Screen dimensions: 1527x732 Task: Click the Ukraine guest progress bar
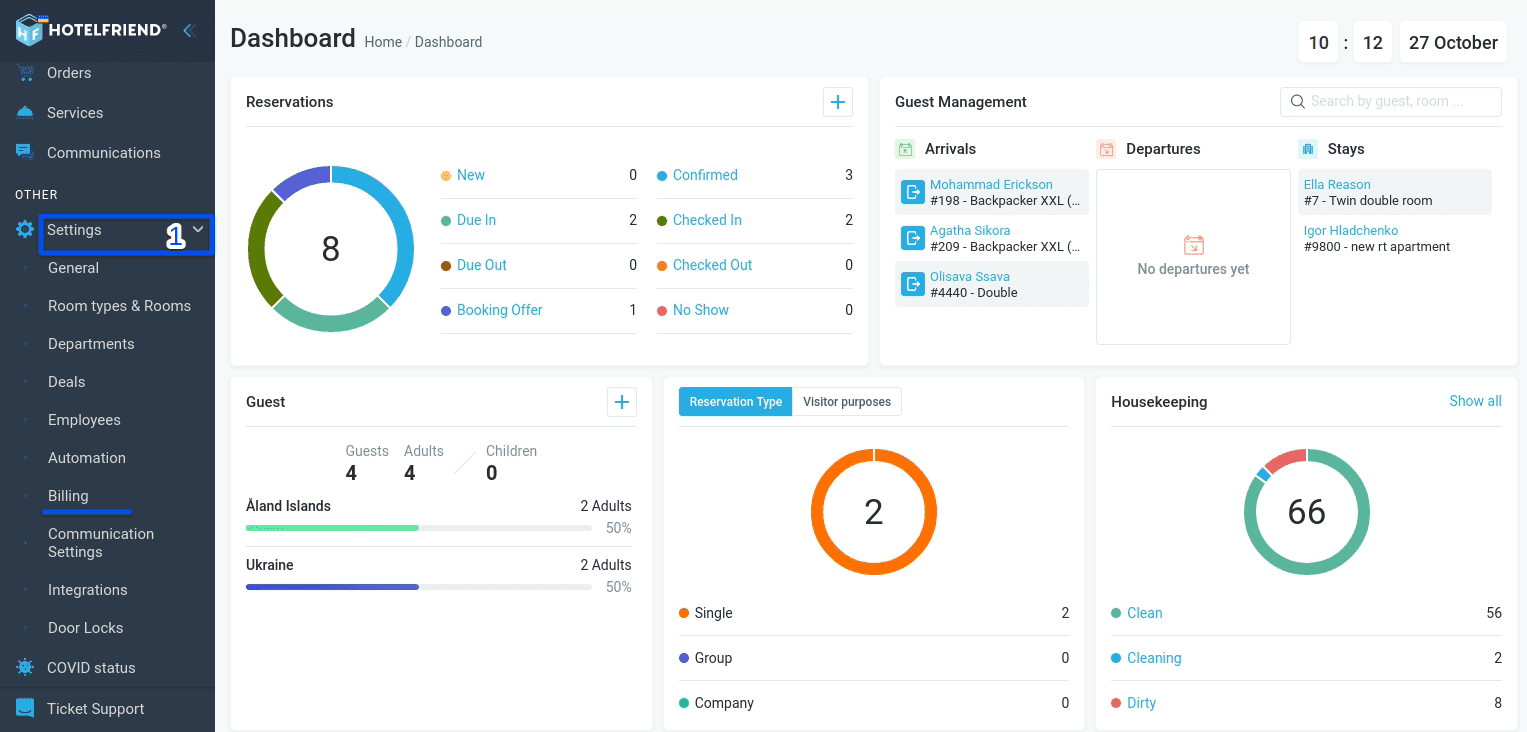pos(419,587)
